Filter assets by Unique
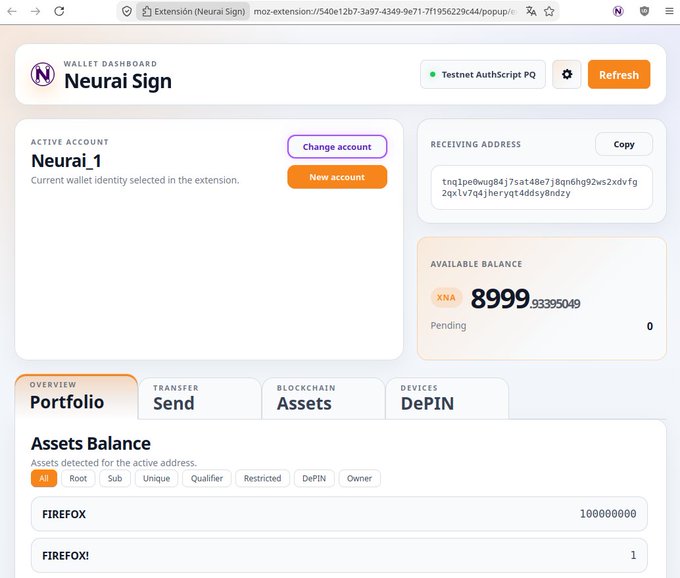Viewport: 680px width, 578px height. 157,478
